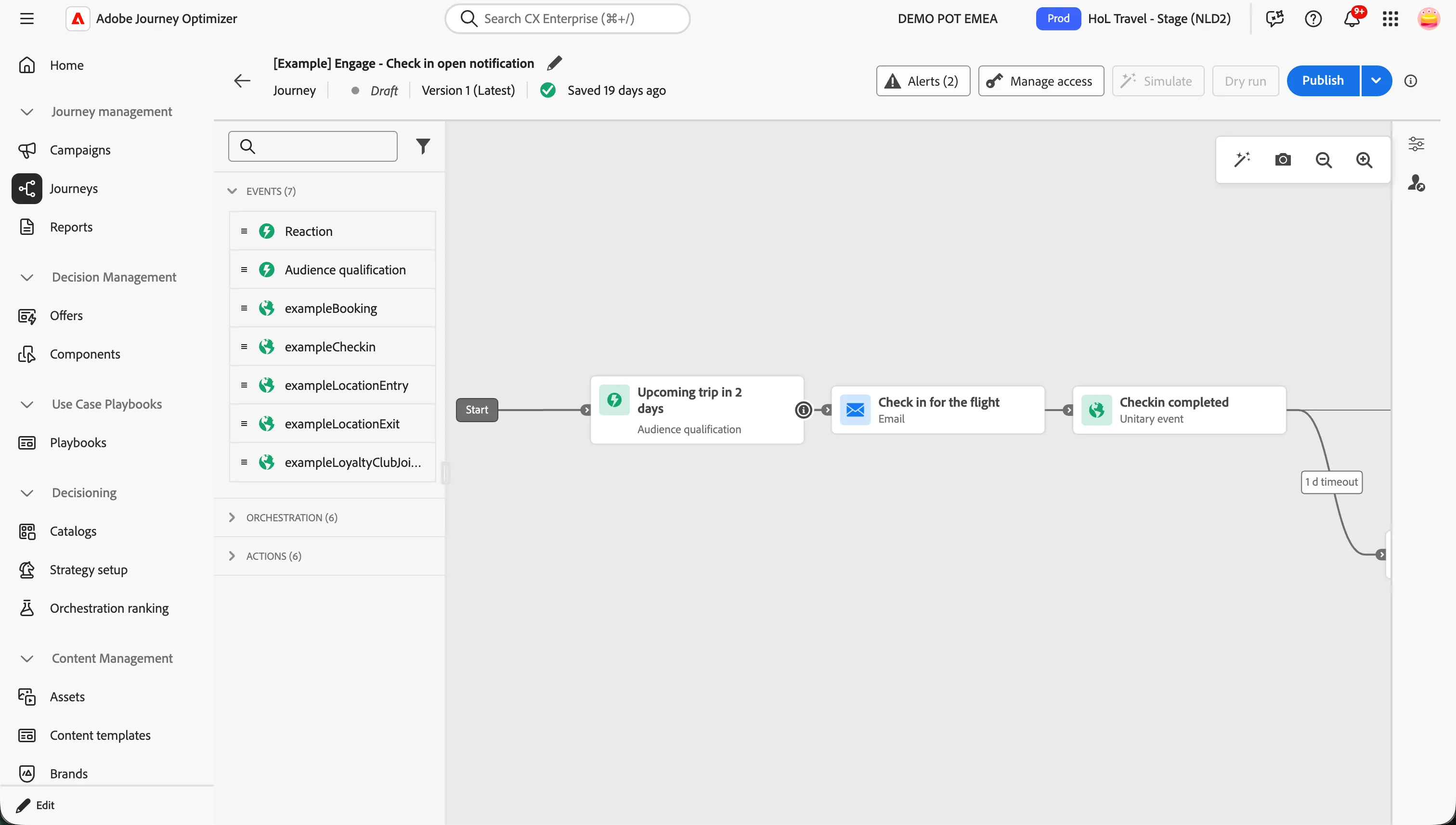Open the feedback chat icon

coord(1274,19)
